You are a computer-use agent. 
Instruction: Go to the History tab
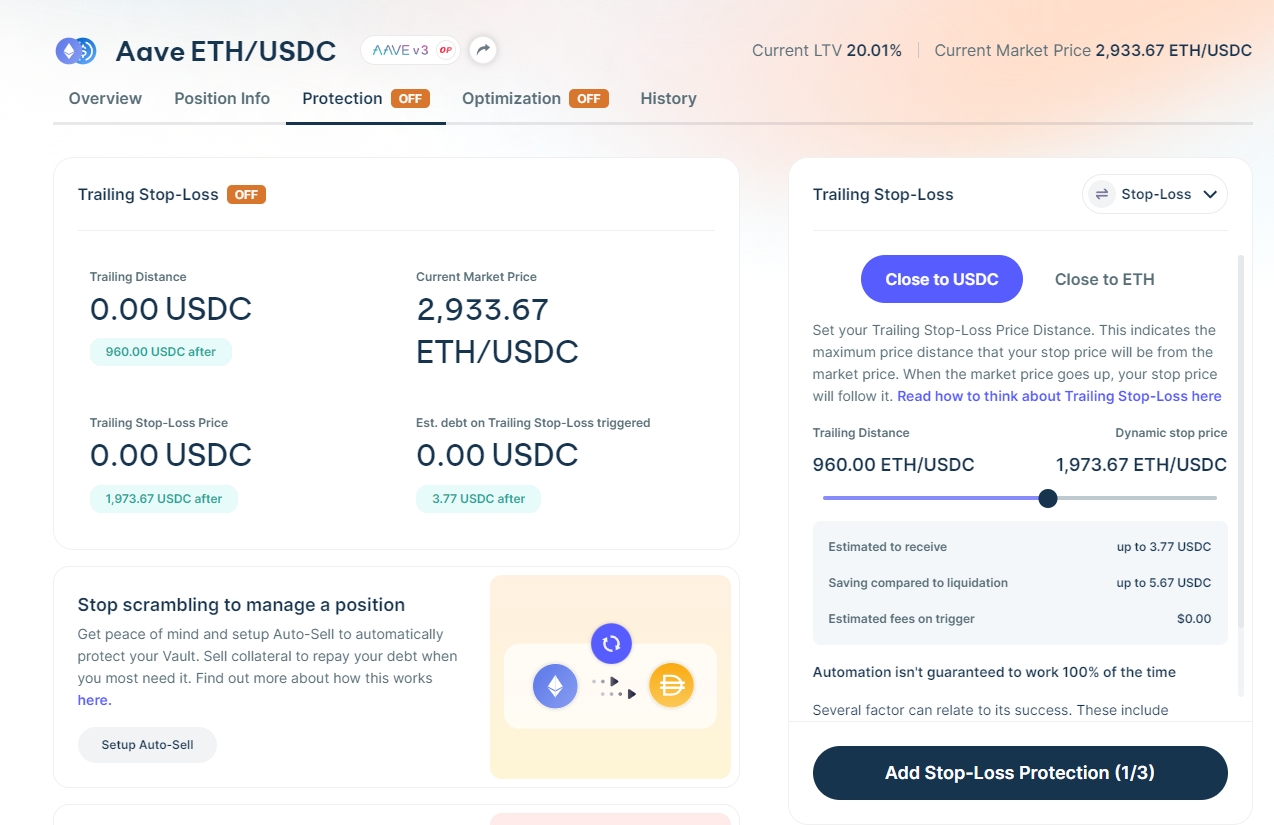click(668, 98)
